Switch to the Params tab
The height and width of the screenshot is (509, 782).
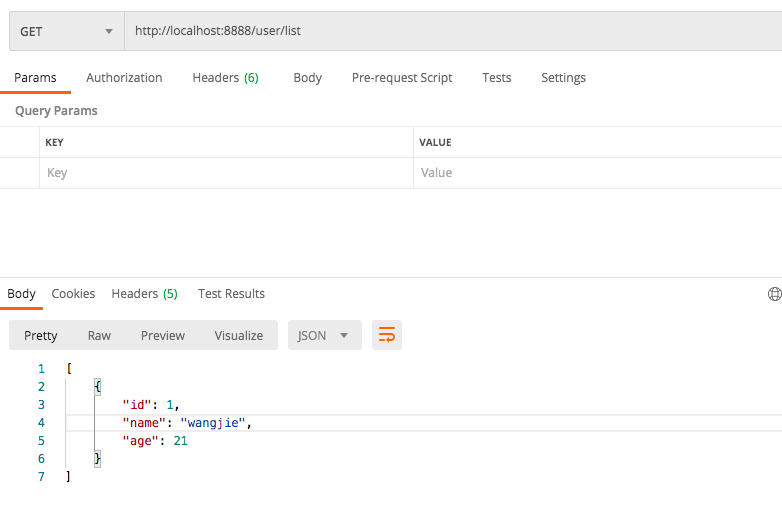click(x=35, y=78)
